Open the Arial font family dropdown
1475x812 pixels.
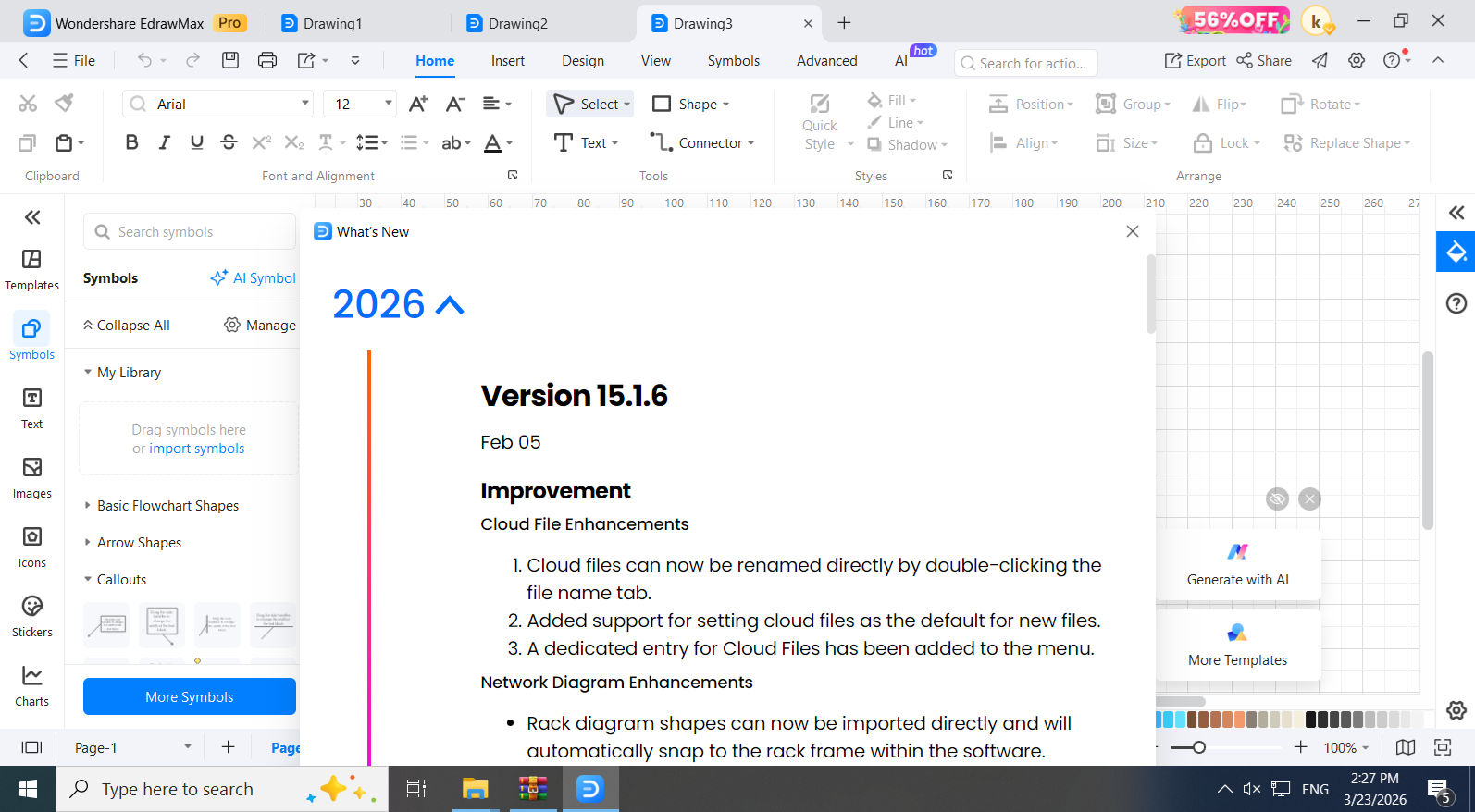pos(217,104)
